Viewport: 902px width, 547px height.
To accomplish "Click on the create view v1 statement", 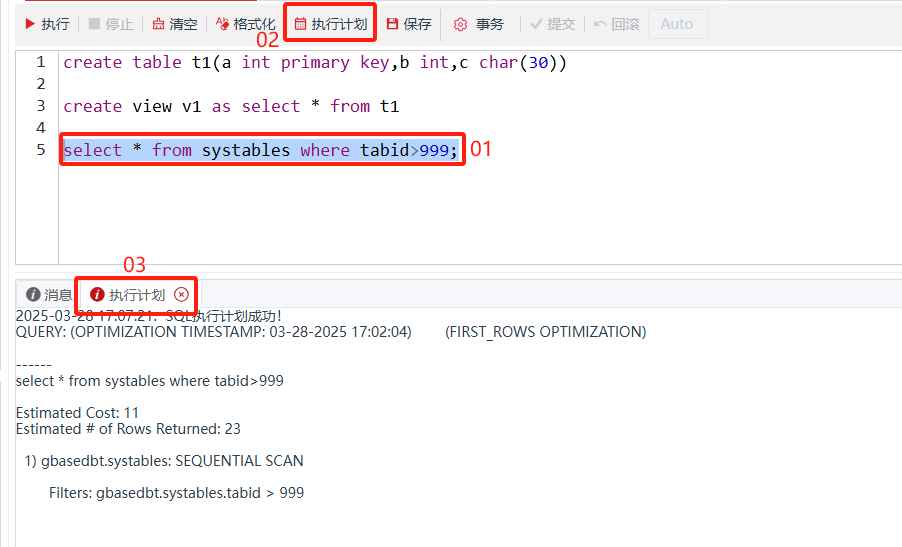I will point(231,106).
